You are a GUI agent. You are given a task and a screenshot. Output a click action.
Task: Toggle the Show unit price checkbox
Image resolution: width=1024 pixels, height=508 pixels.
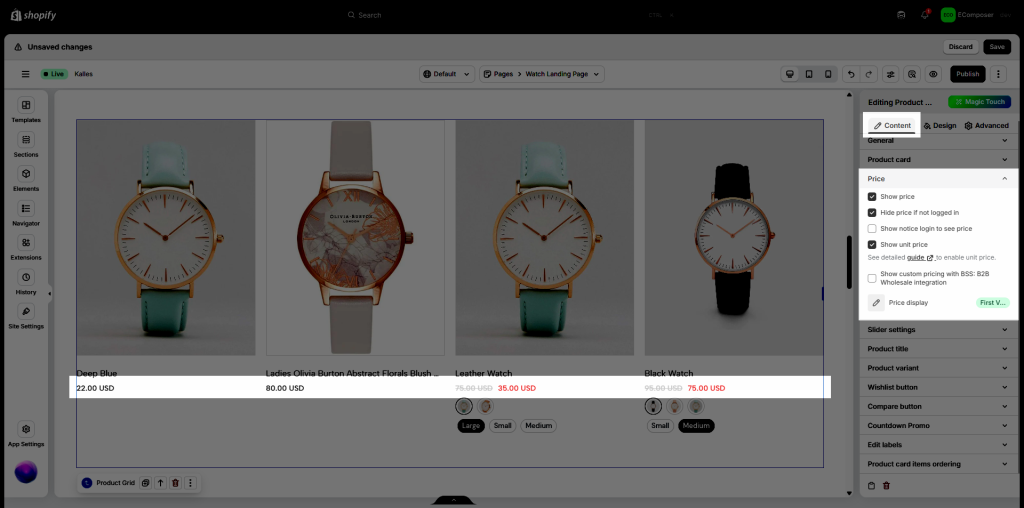tap(872, 245)
